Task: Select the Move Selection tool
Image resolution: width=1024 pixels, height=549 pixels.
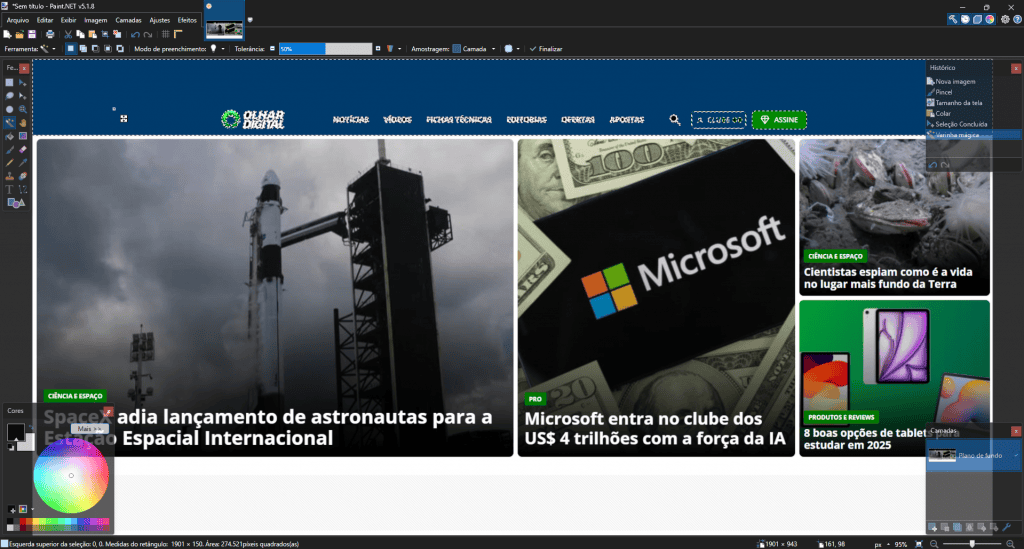Action: coord(23,96)
